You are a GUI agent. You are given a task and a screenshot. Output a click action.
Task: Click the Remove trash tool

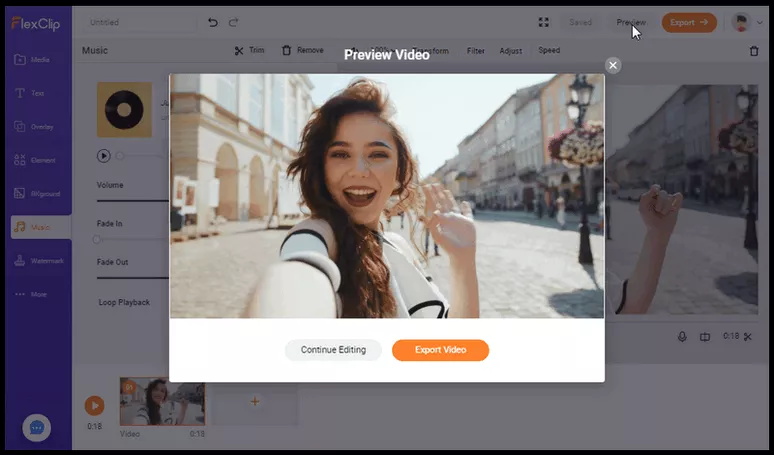[303, 50]
